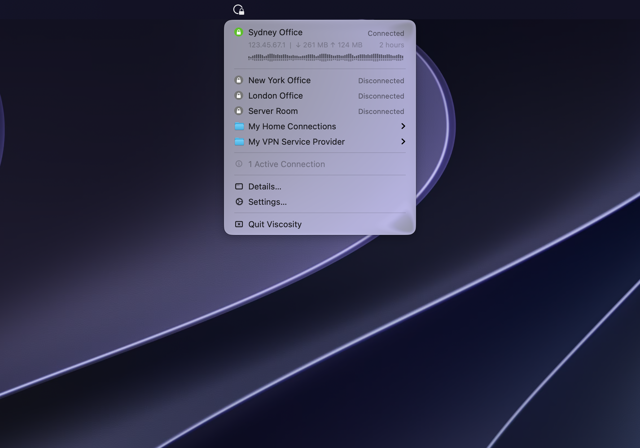Click the 123.45.67.1 IP address text
Screen dimensions: 640x448
pos(267,45)
